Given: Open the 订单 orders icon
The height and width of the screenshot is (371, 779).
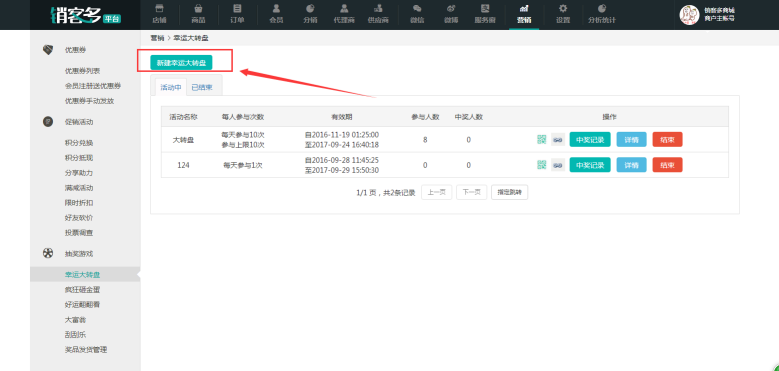Looking at the screenshot, I should [x=237, y=8].
